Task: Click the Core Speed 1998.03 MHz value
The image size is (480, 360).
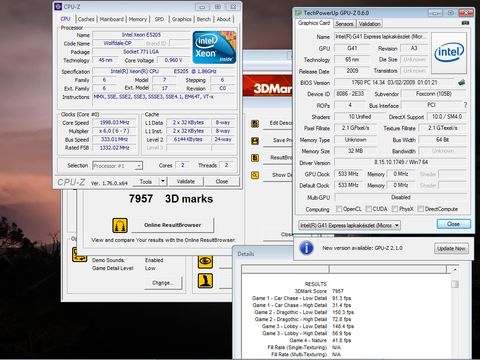Action: tap(114, 122)
